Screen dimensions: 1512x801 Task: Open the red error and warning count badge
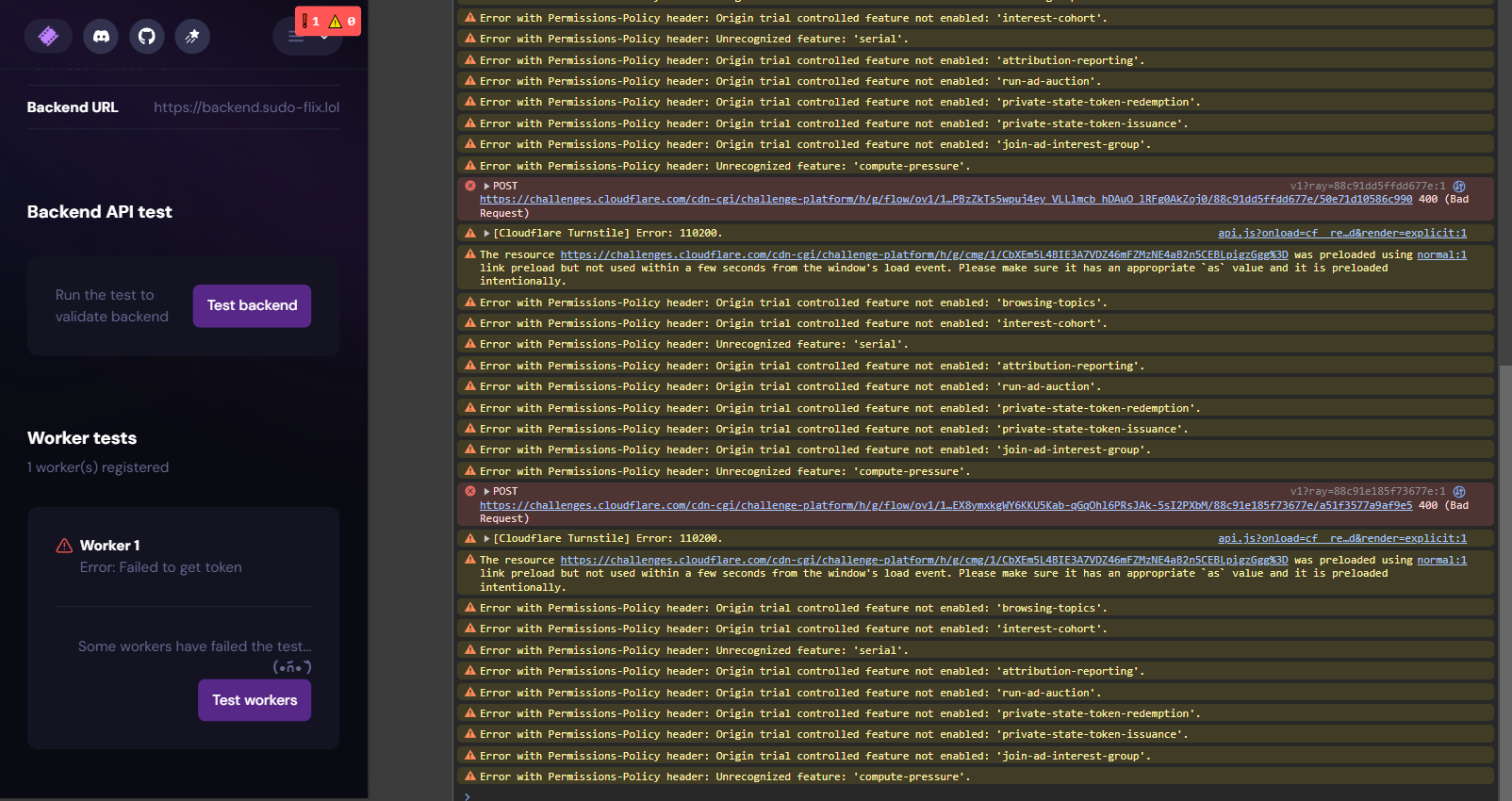tap(328, 21)
